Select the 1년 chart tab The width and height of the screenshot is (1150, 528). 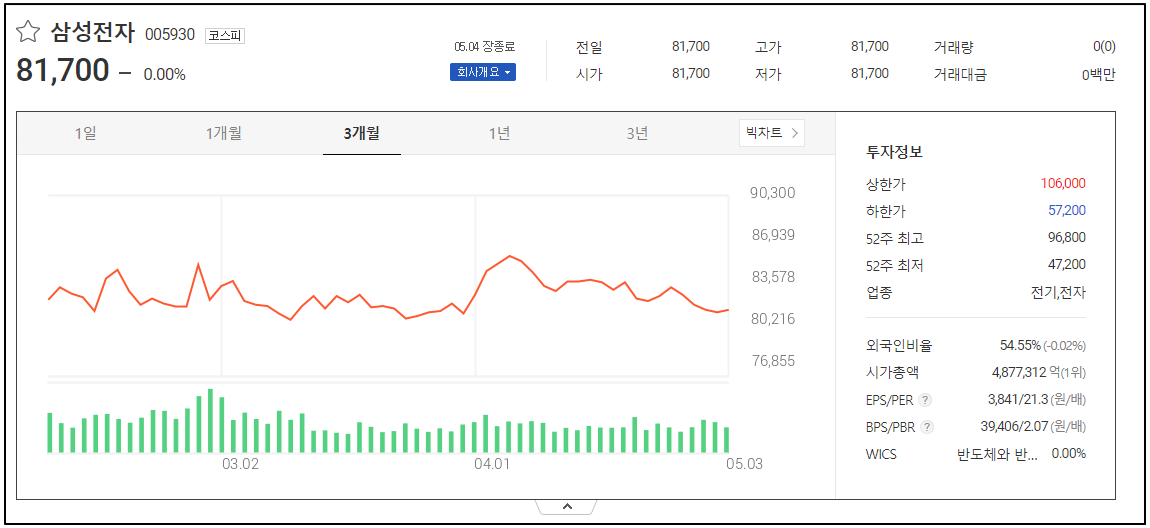pyautogui.click(x=499, y=133)
